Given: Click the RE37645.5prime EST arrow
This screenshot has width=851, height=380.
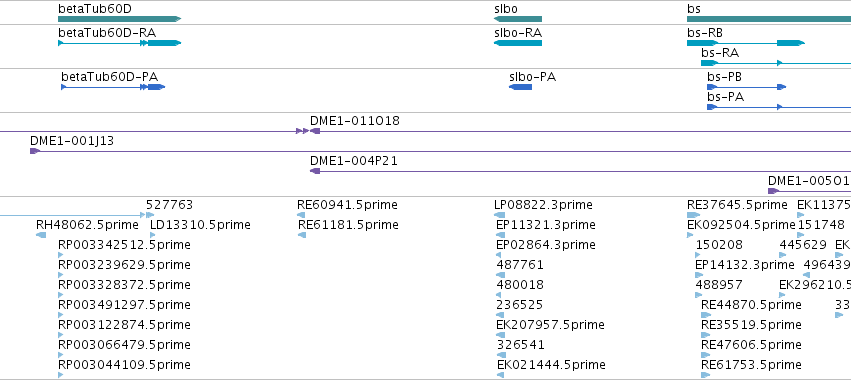Looking at the screenshot, I should point(694,215).
